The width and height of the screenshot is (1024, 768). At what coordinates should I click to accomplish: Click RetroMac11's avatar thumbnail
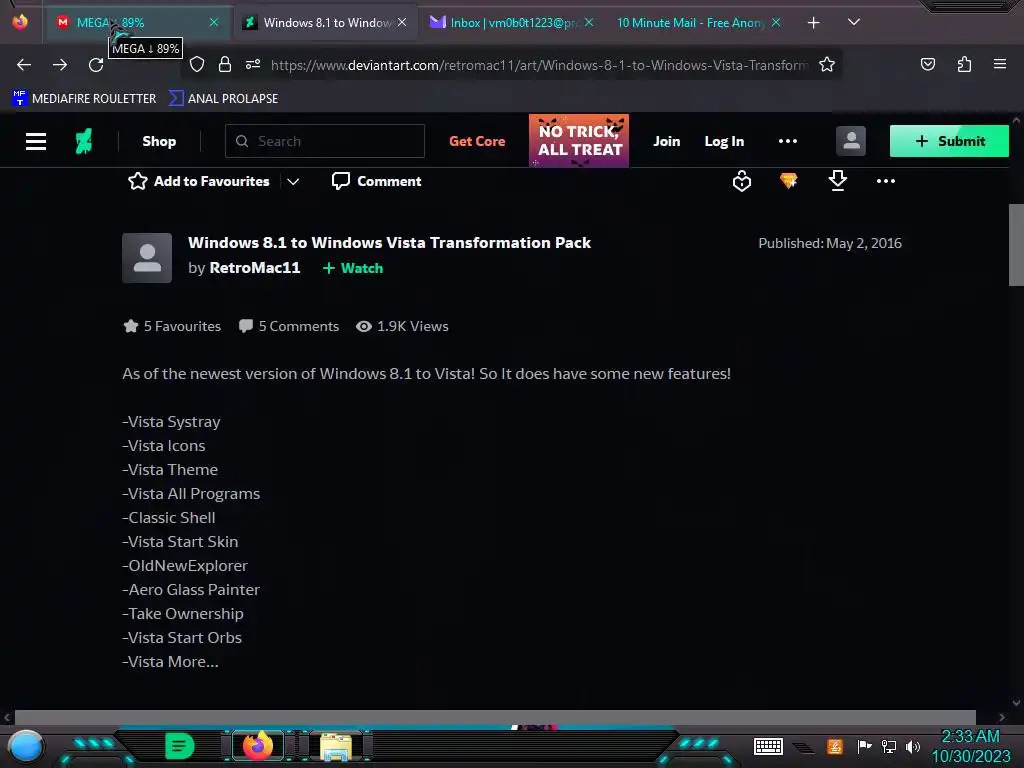147,258
